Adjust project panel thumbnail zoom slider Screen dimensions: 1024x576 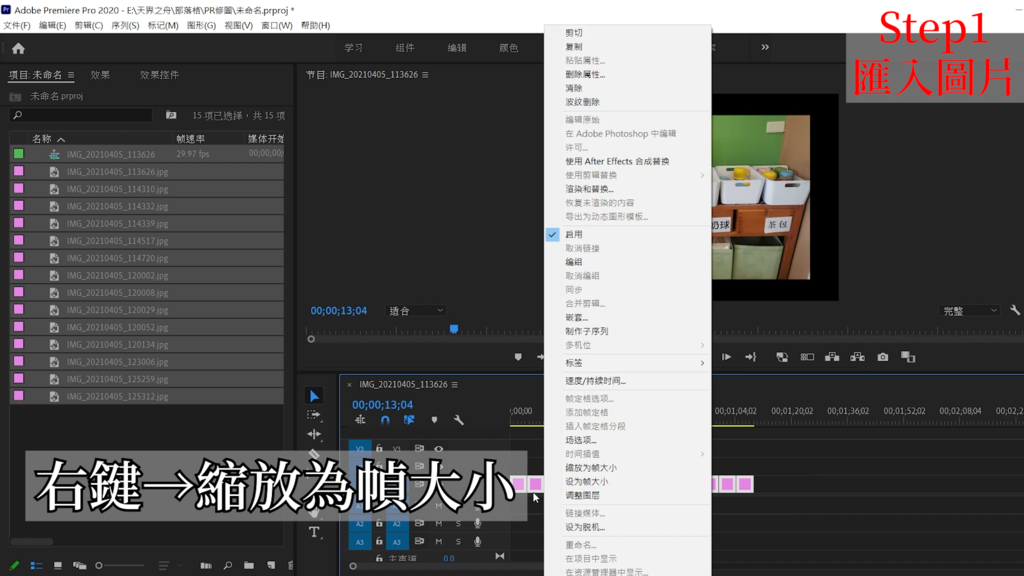coord(121,566)
